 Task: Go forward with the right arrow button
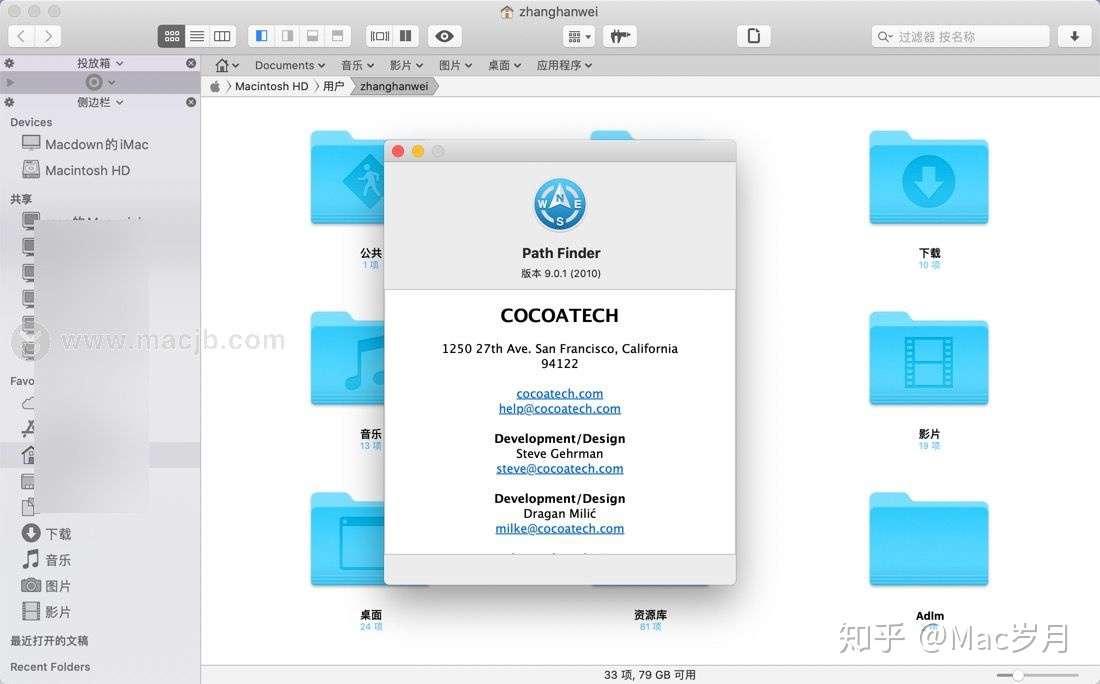tap(48, 36)
